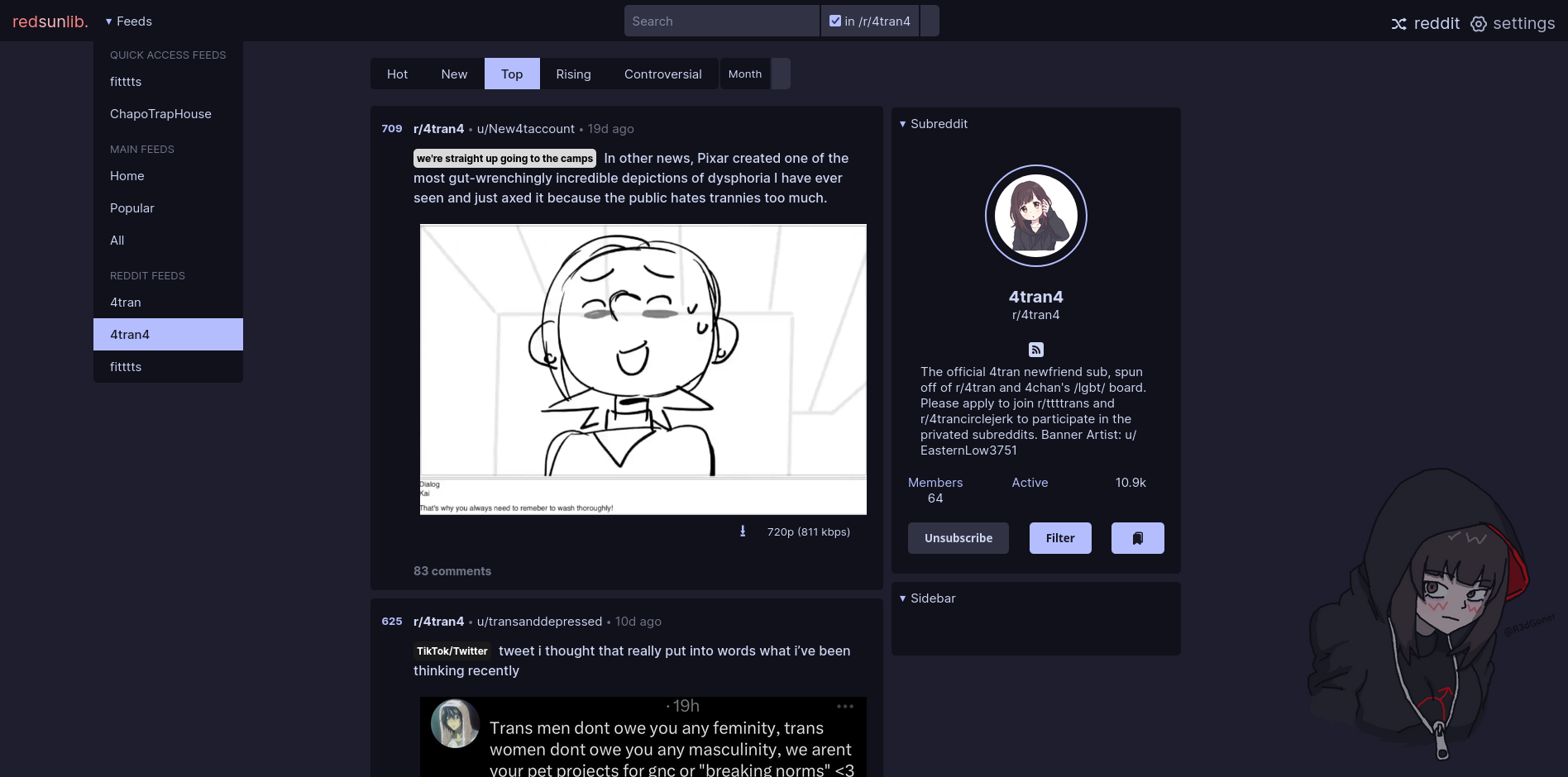Open fitttts under Reddit Feeds
The image size is (1568, 777).
click(168, 367)
